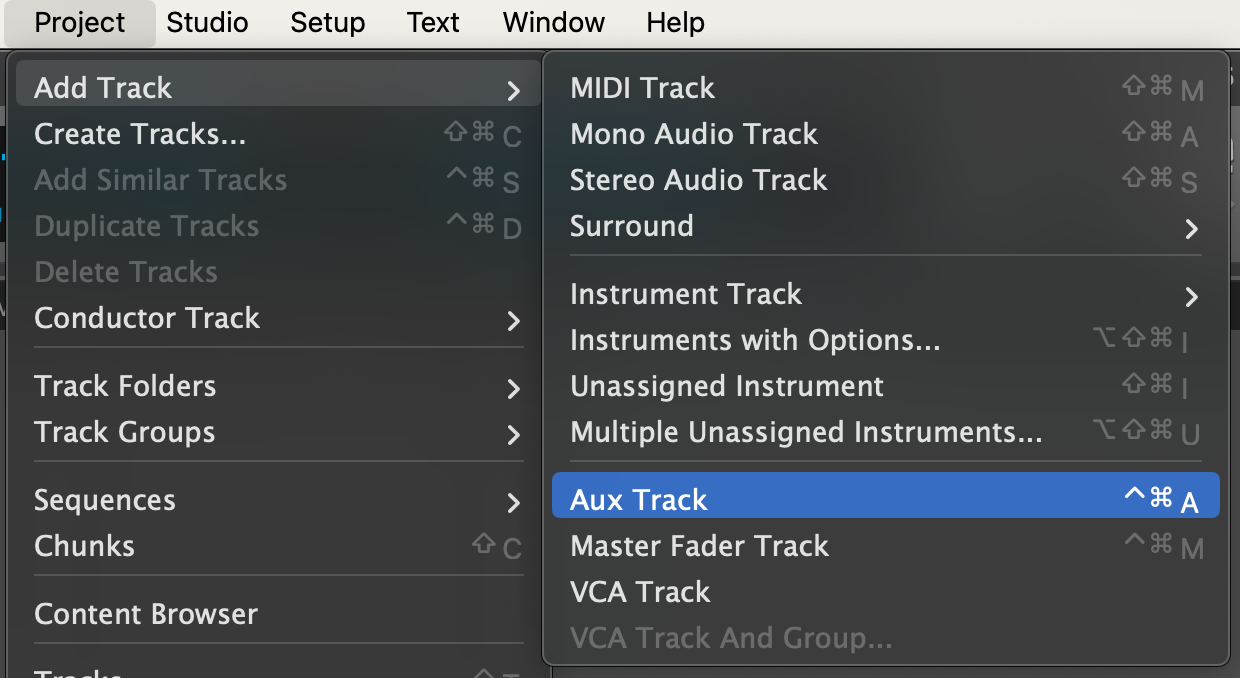Expand the Conductor Track submenu

[513, 320]
